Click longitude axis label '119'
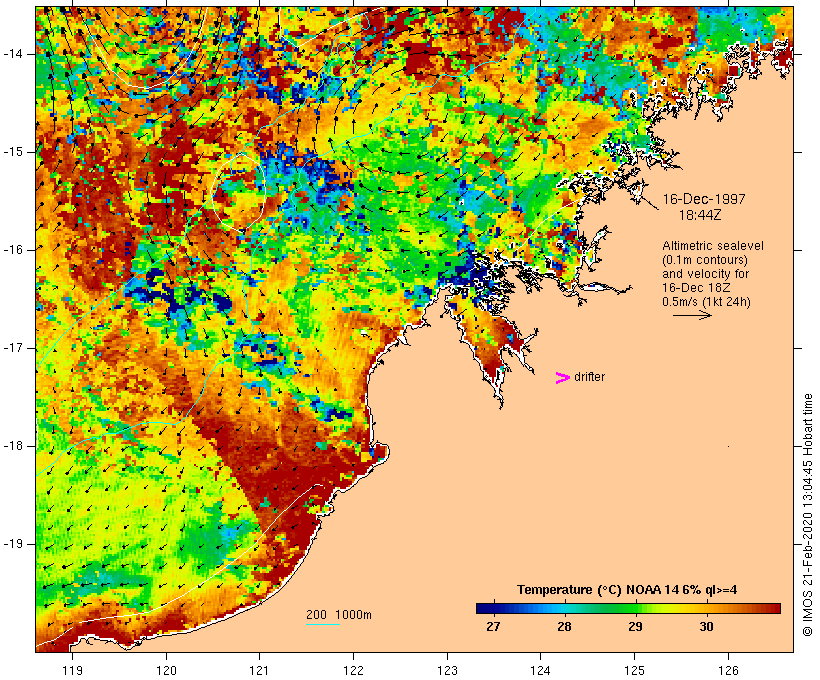This screenshot has height=680, width=820. (x=72, y=670)
